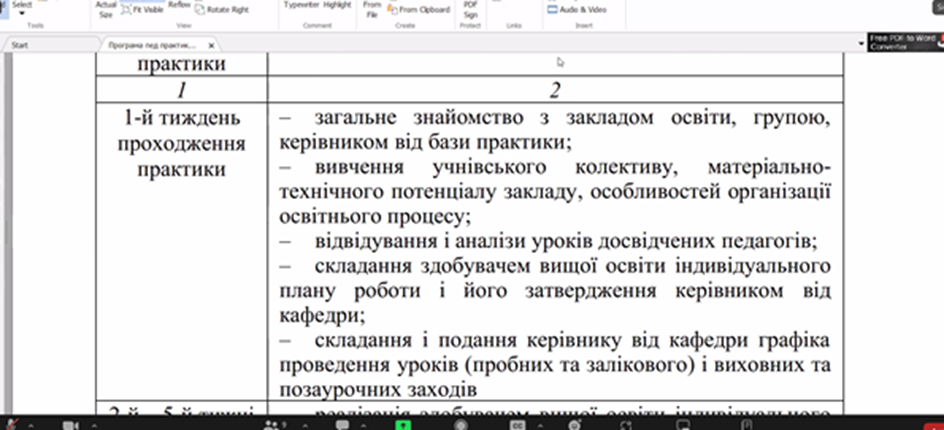Click the vertical scrollbar on the right edge
Image resolution: width=944 pixels, height=430 pixels.
(x=936, y=230)
